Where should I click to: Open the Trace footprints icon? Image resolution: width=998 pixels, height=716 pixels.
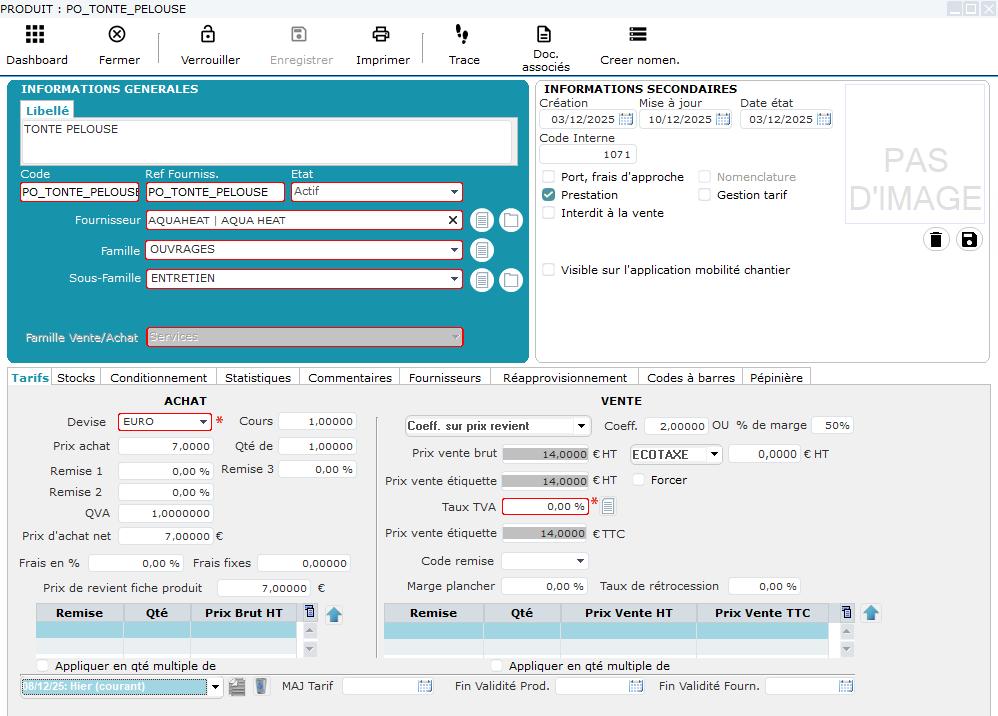tap(463, 35)
